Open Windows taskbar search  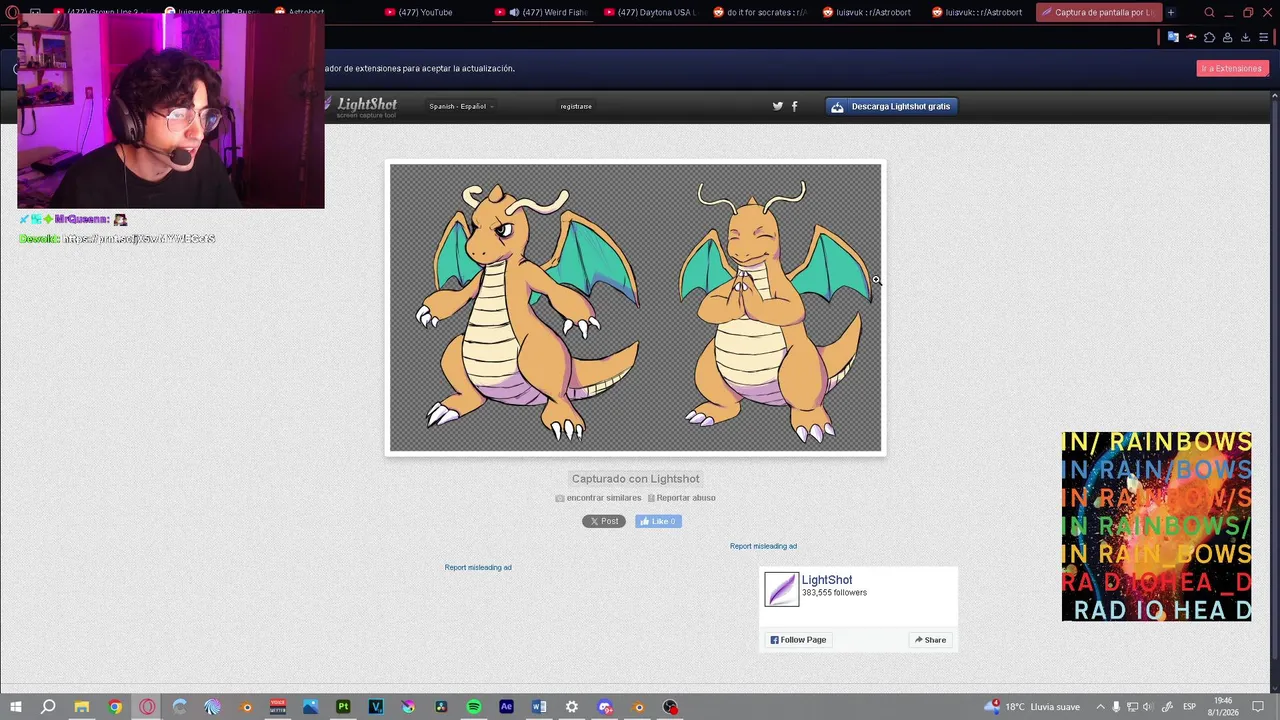pos(48,707)
